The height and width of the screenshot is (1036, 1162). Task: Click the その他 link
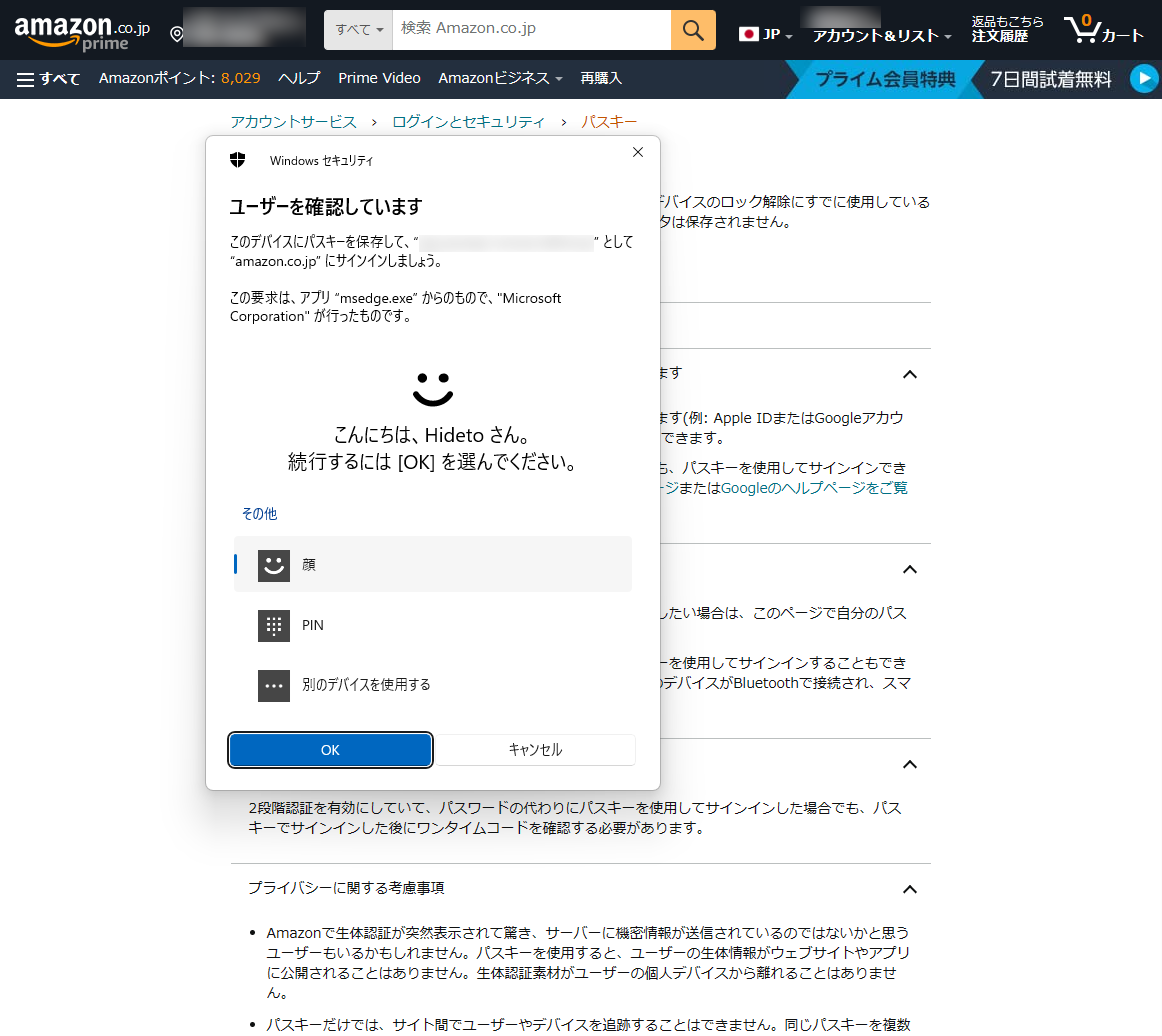[x=259, y=513]
